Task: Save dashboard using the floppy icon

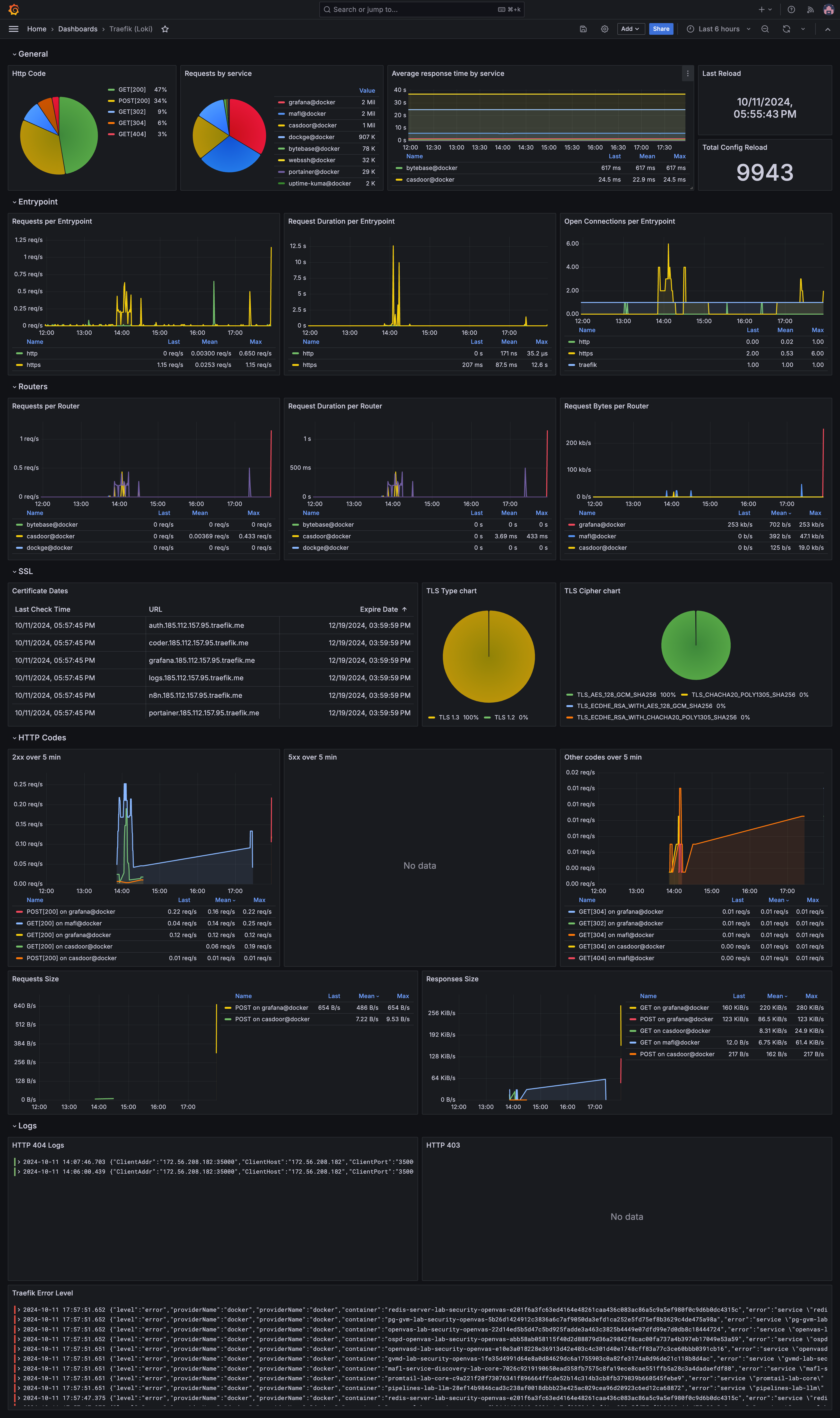Action: 583,29
